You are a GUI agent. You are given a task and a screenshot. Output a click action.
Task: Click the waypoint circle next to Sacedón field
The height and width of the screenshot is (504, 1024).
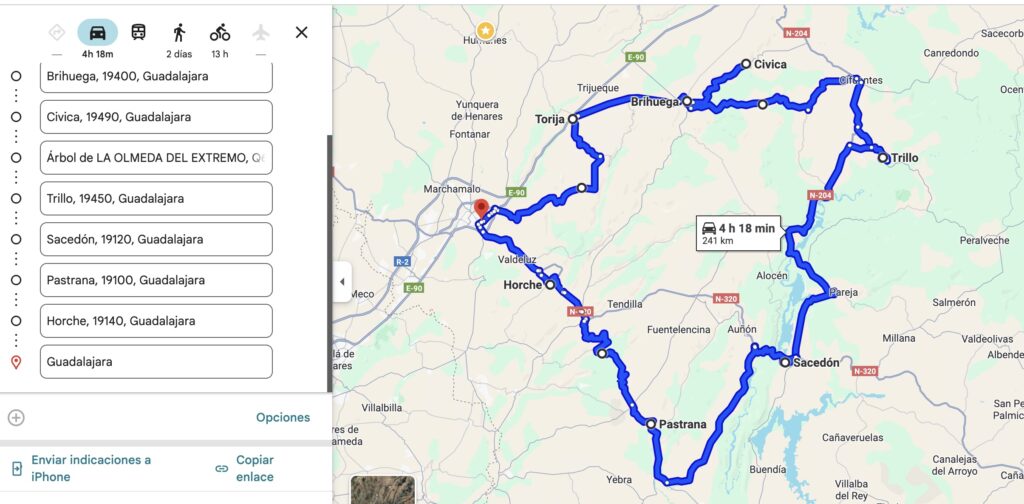click(16, 239)
